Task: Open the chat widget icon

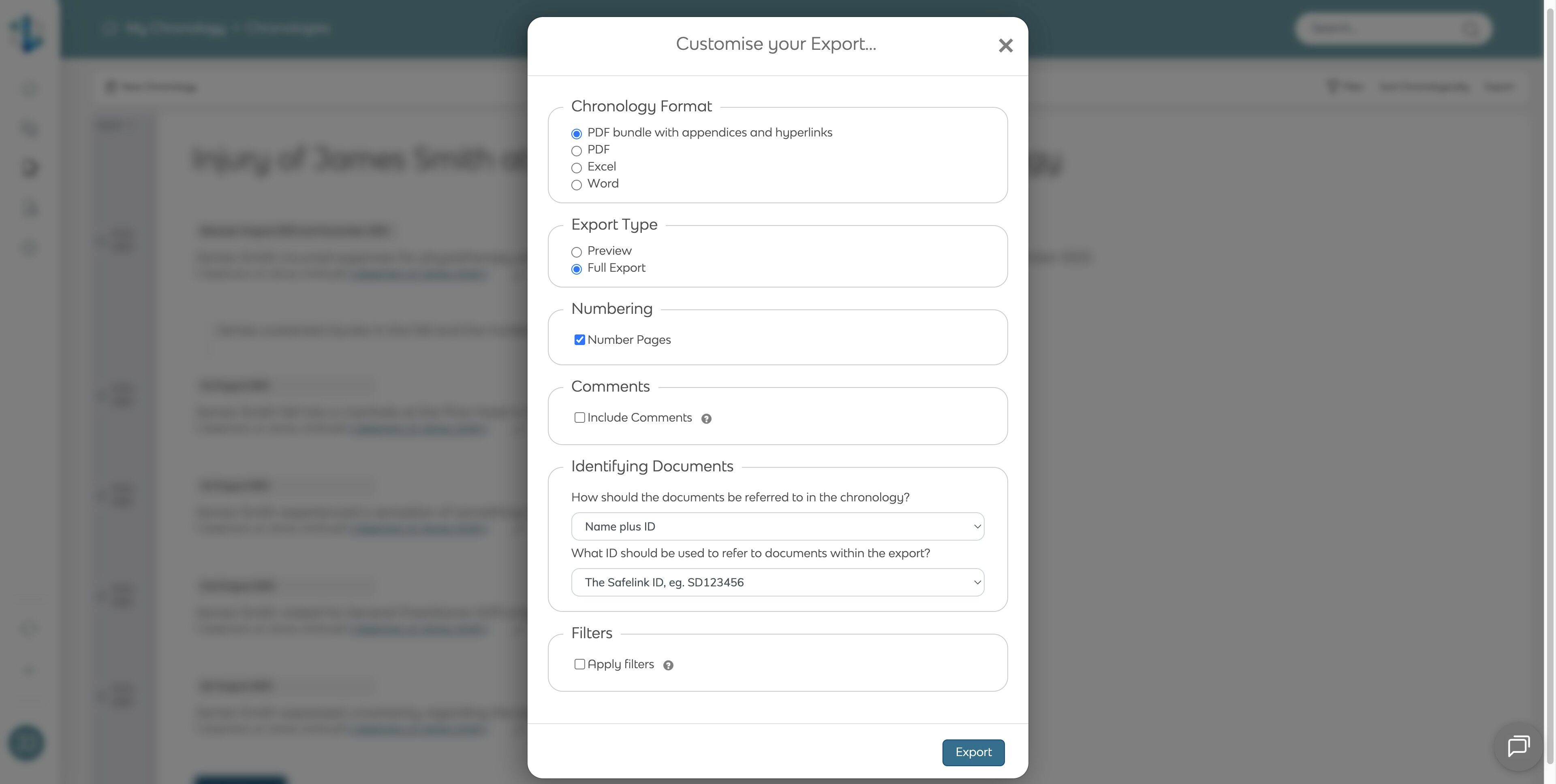Action: (1518, 747)
